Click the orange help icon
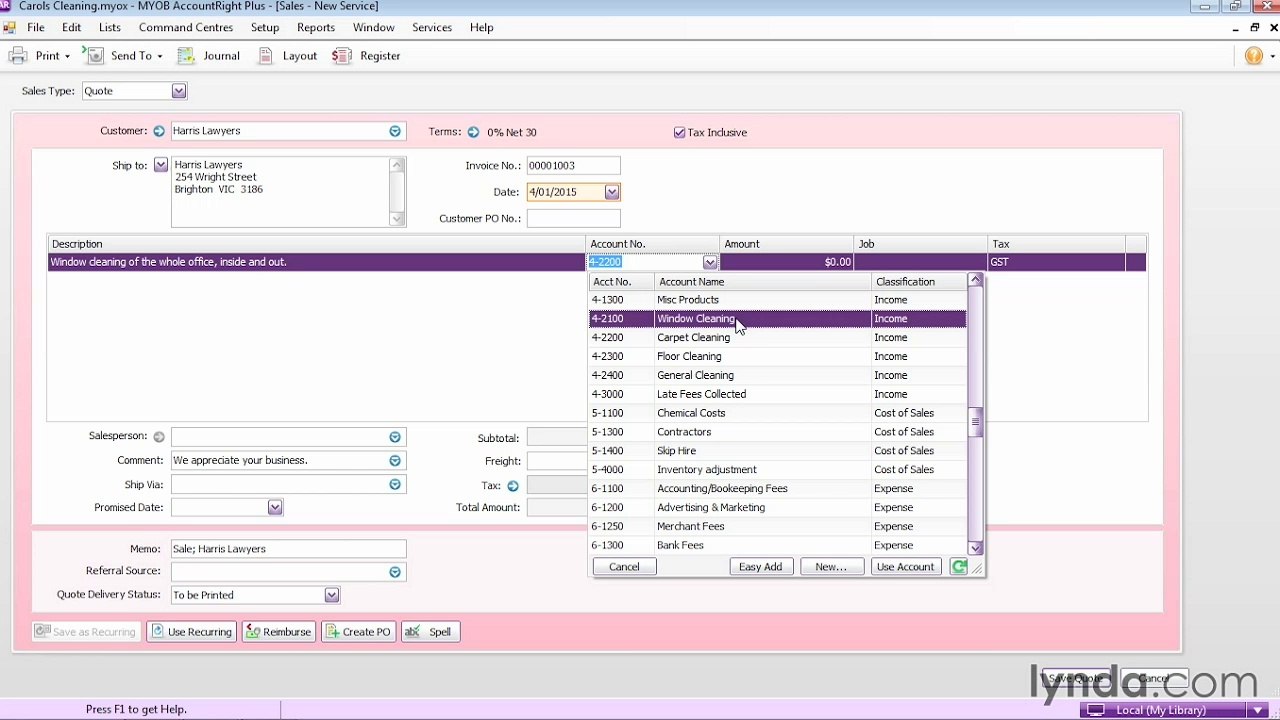1280x720 pixels. pyautogui.click(x=1254, y=56)
